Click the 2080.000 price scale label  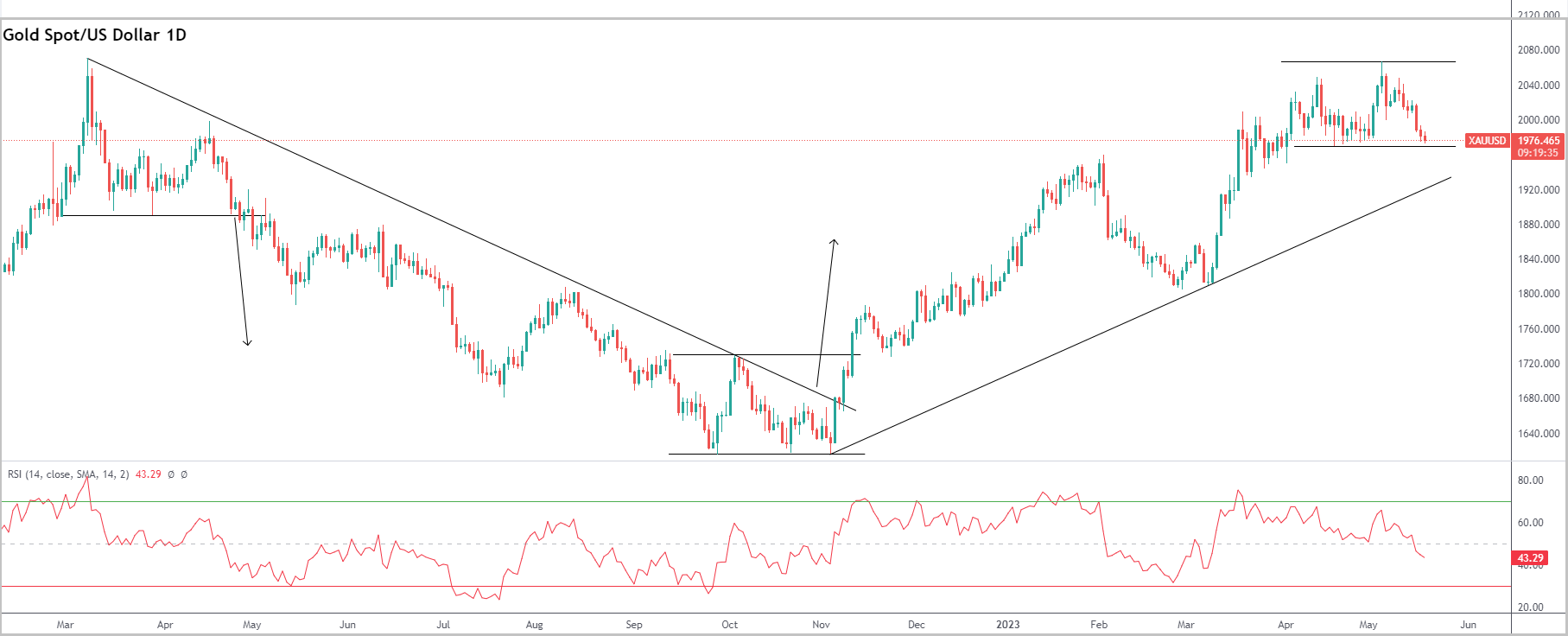1539,50
